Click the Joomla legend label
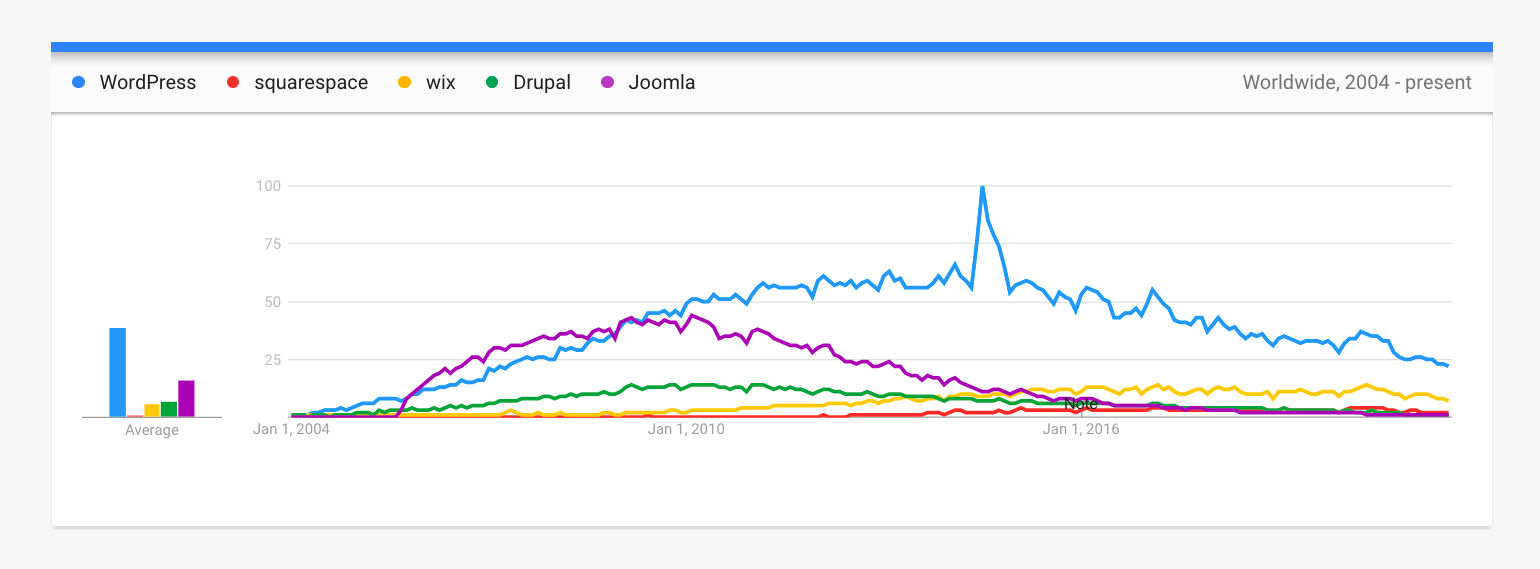The width and height of the screenshot is (1540, 569). [x=661, y=82]
